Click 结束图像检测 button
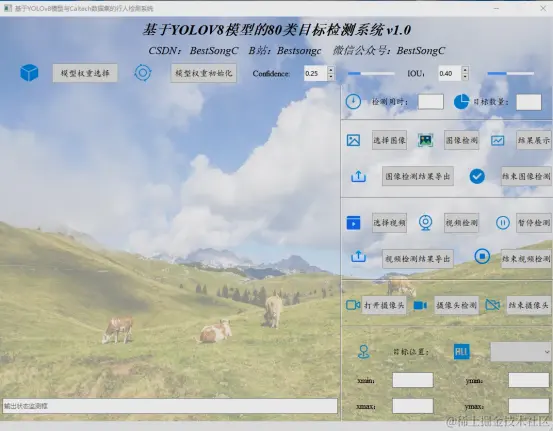The width and height of the screenshot is (554, 432). [x=526, y=176]
